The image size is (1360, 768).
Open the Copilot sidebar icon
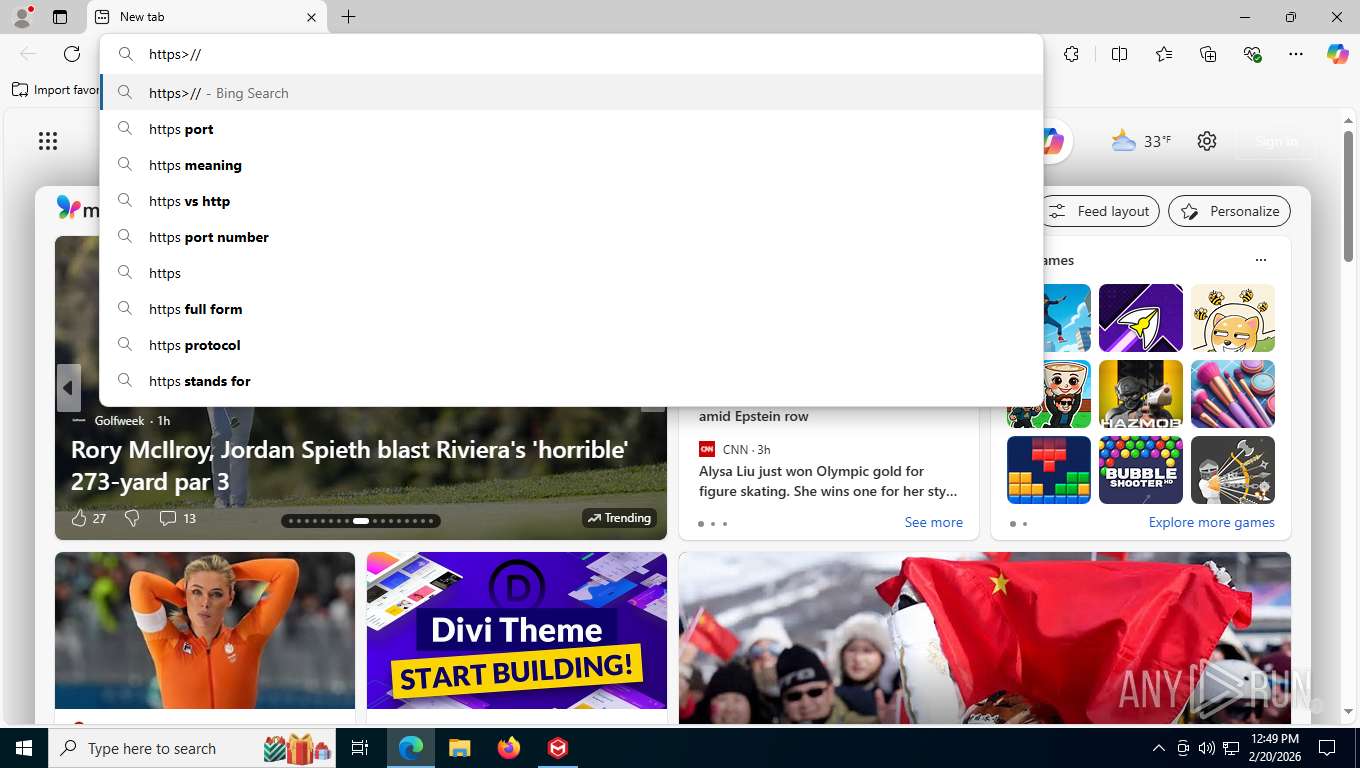pyautogui.click(x=1337, y=54)
